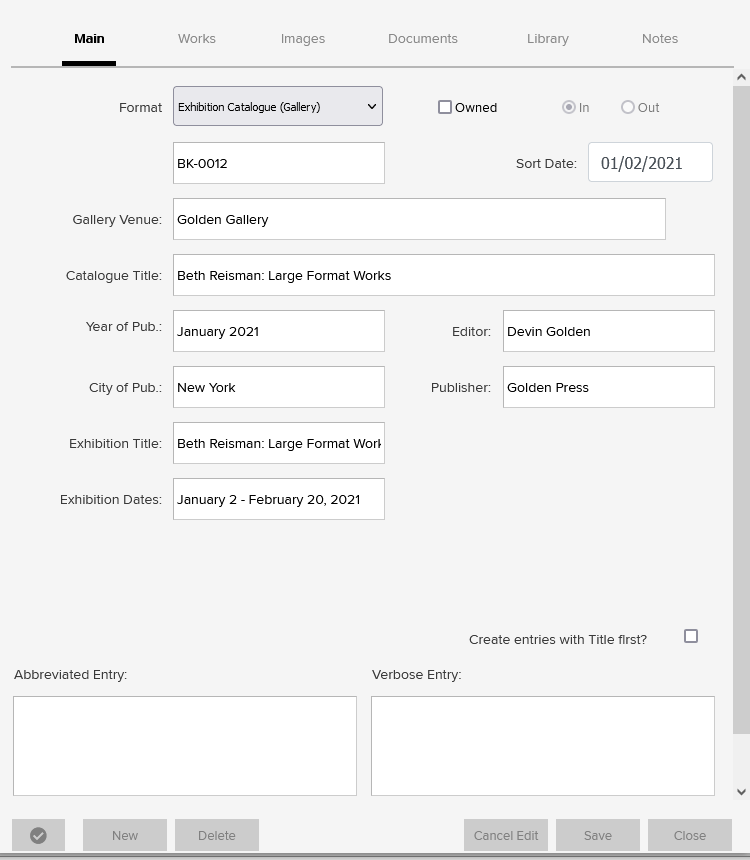The width and height of the screenshot is (750, 860).
Task: Click the checkmark icon button
Action: point(38,835)
